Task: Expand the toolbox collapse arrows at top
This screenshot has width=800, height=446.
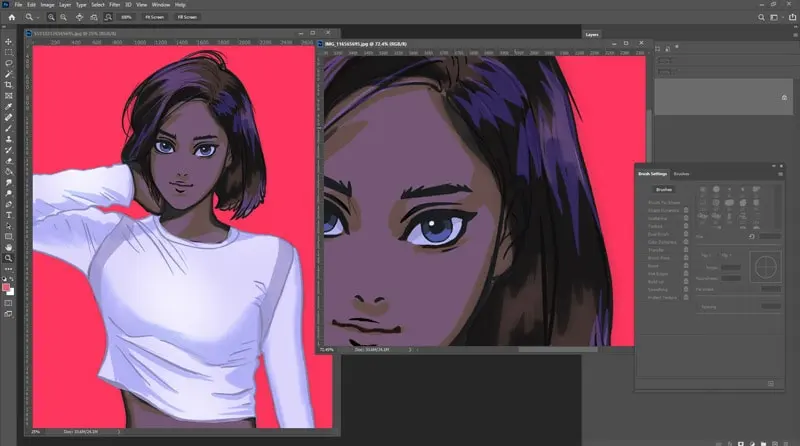Action: 6,28
